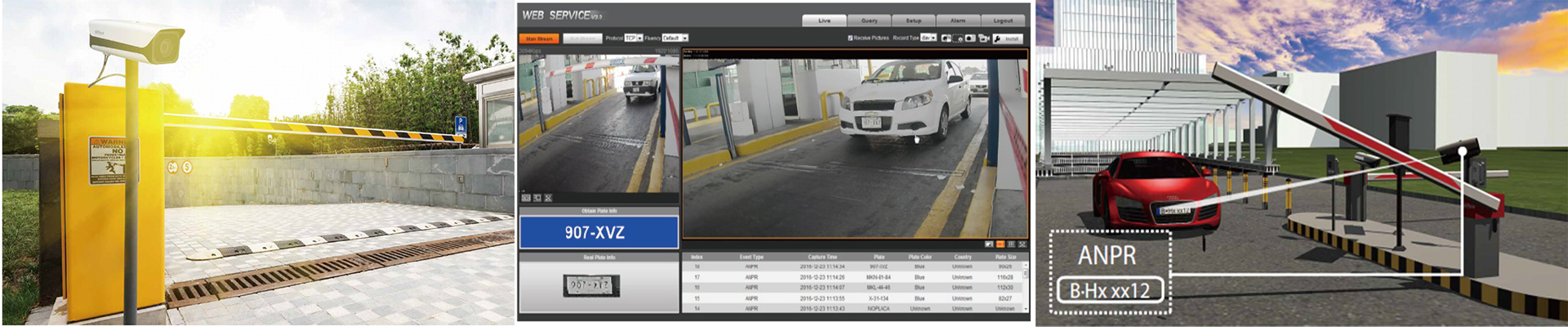This screenshot has width=1568, height=327.
Task: Click the Main Stream button
Action: pos(539,38)
